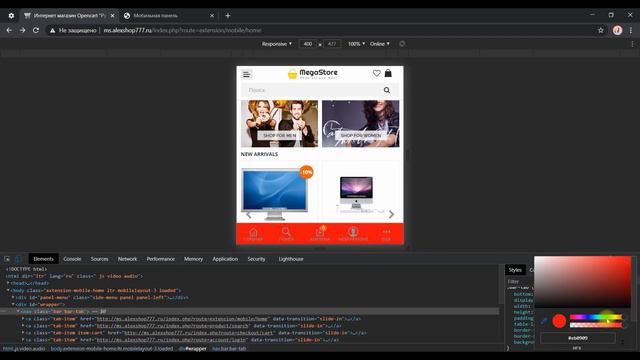640x360 pixels.
Task: Open a new browser tab with plus
Action: [228, 16]
